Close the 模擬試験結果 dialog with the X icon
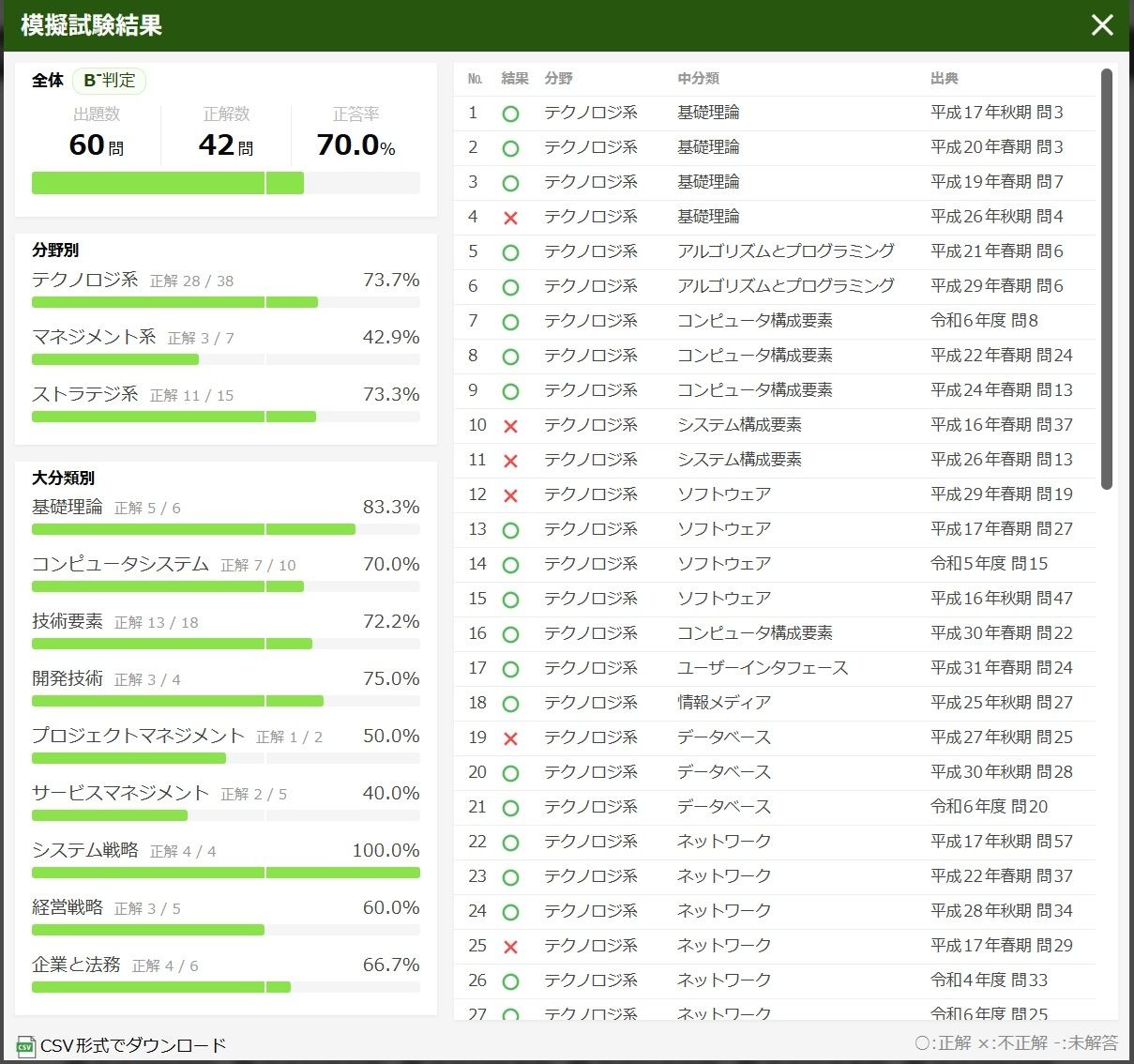This screenshot has height=1064, width=1134. [x=1102, y=24]
